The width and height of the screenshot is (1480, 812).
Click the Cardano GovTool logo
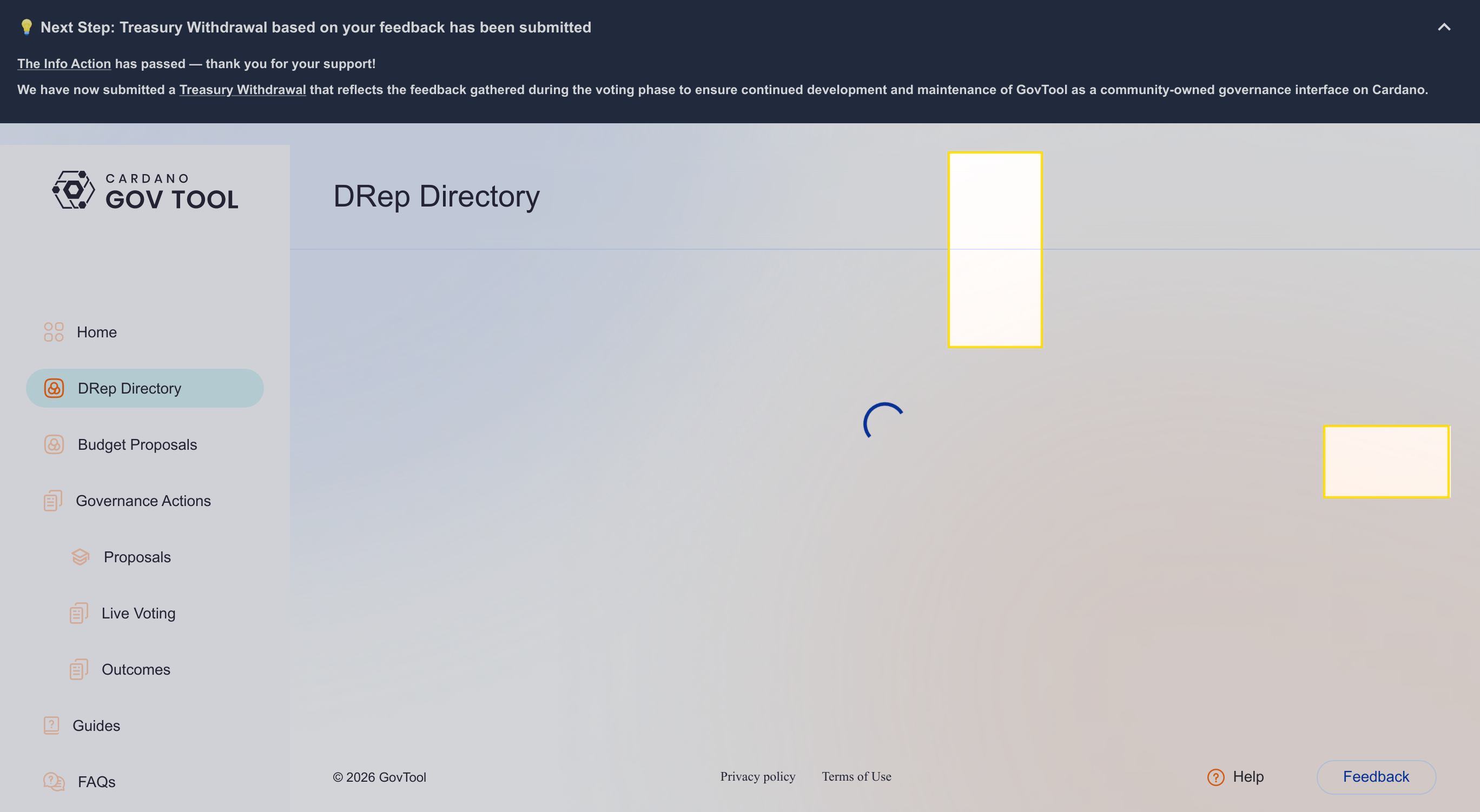click(x=145, y=190)
